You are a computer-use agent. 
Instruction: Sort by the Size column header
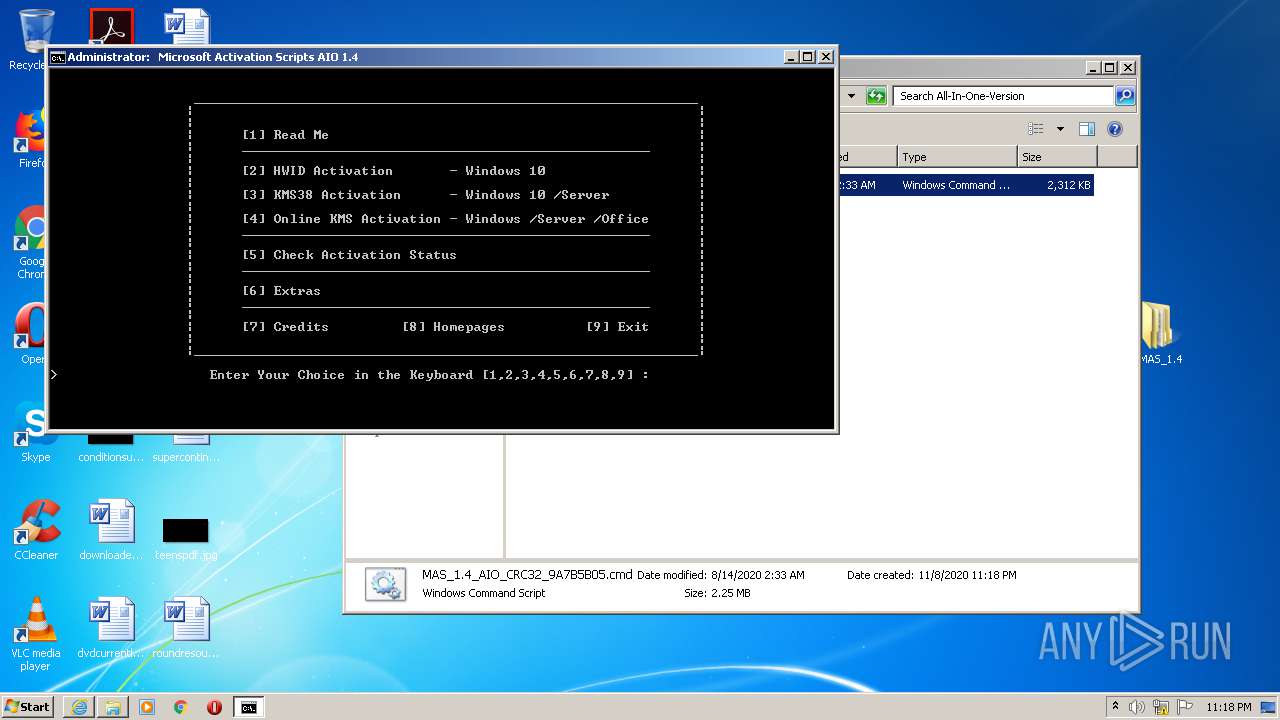(1057, 157)
